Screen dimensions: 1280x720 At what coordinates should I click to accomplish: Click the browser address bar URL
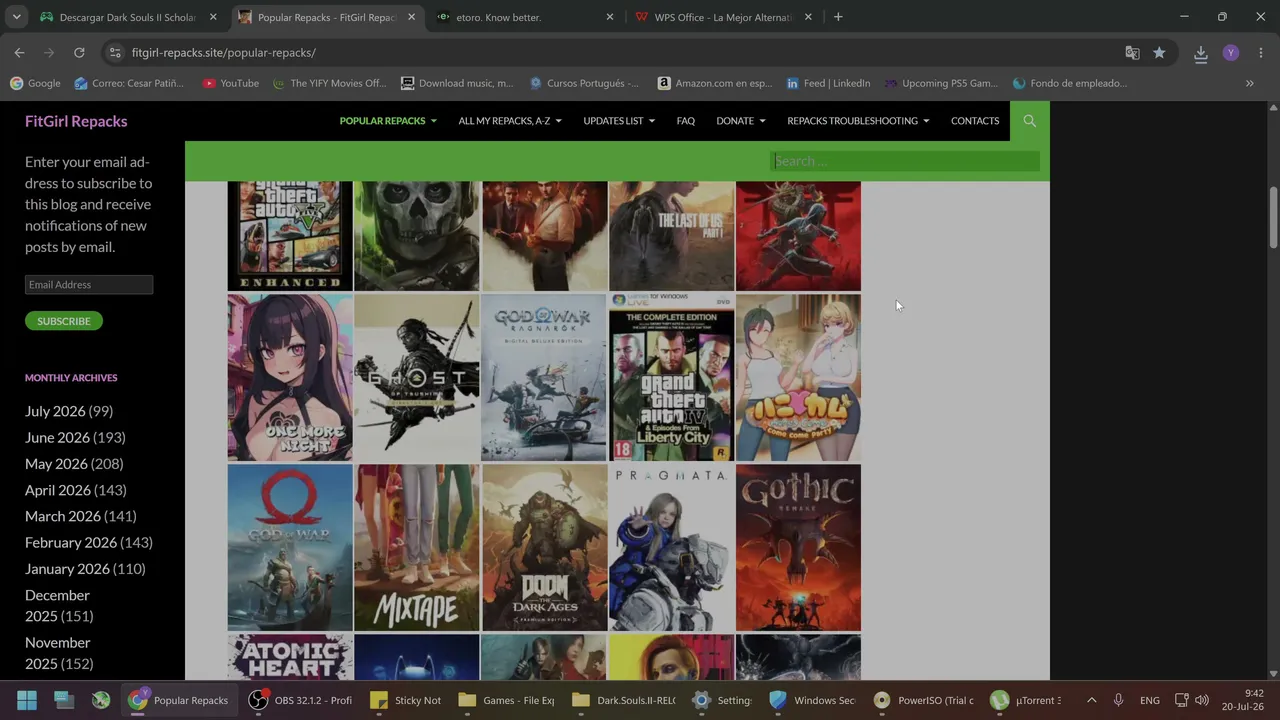point(224,52)
